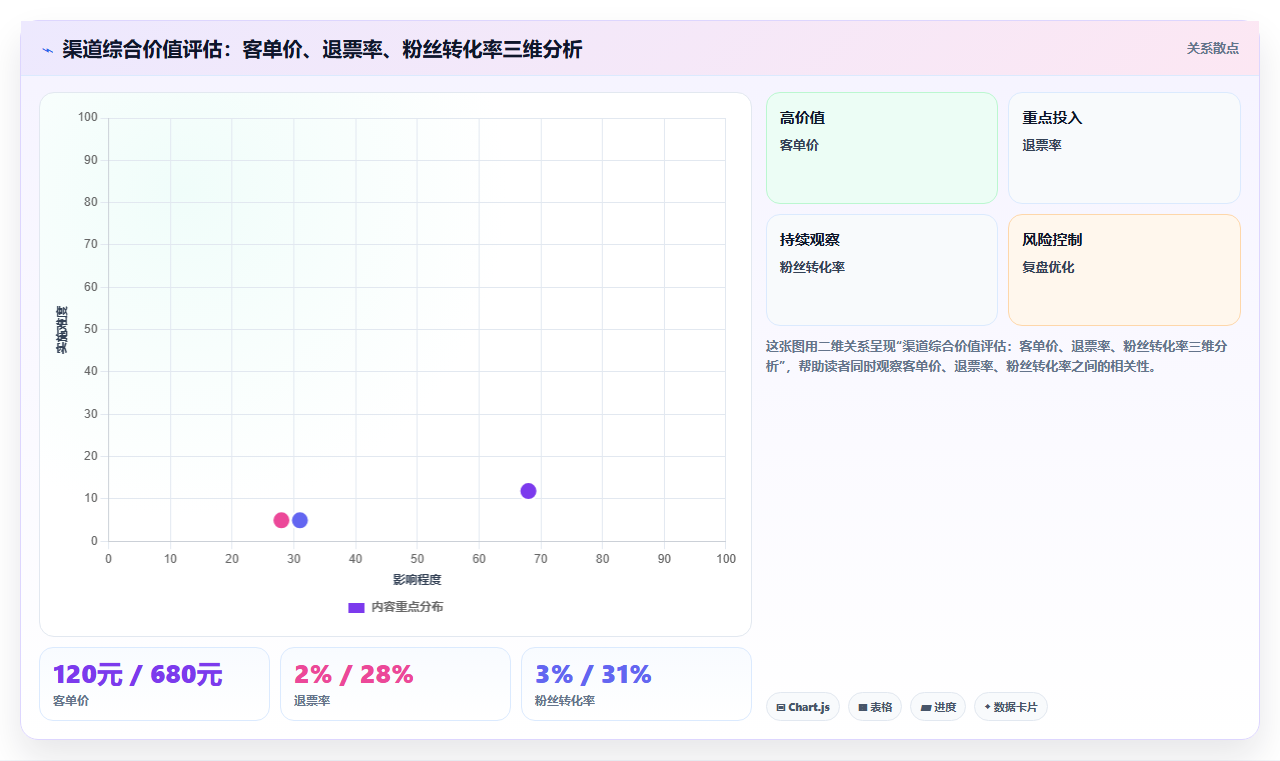Click 客单价 text in 高价值 card

click(799, 145)
